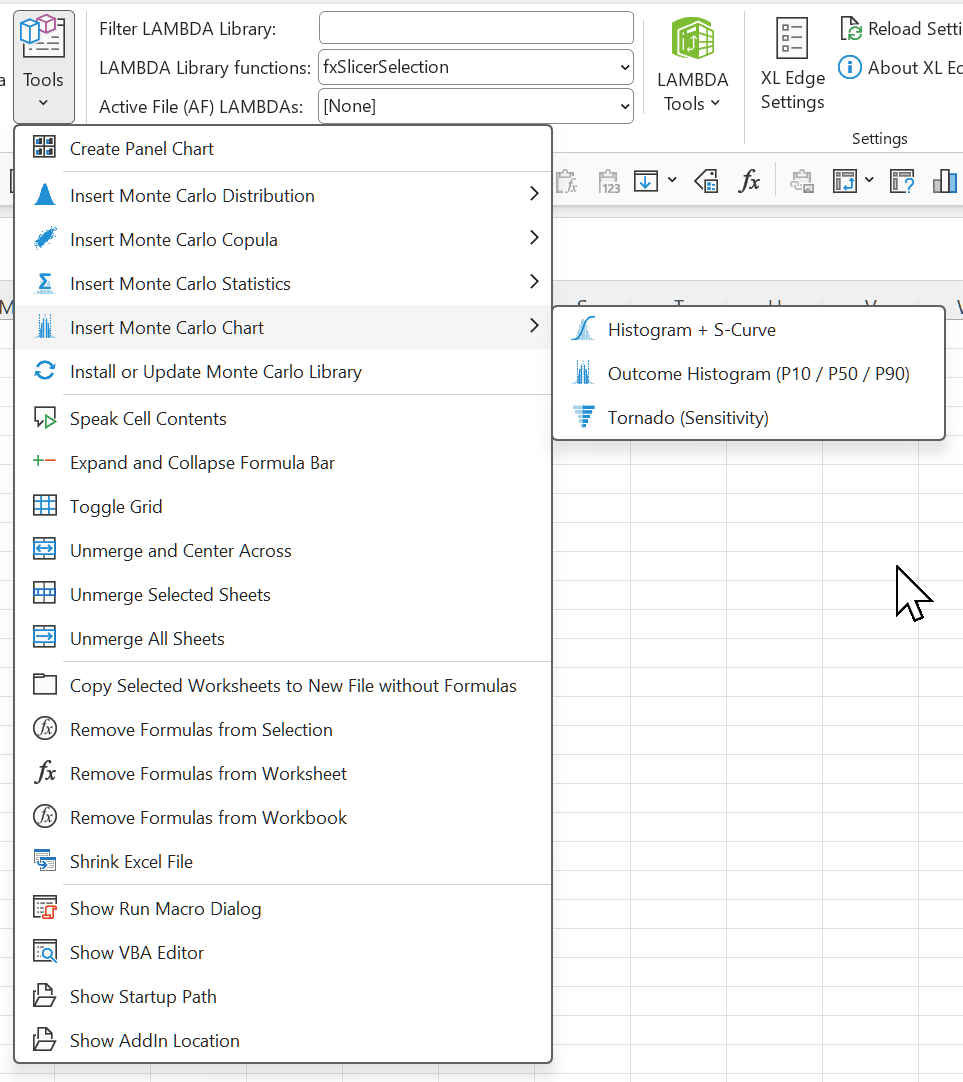Click the Filter LAMBDA Library input field
963x1082 pixels.
pyautogui.click(x=476, y=28)
